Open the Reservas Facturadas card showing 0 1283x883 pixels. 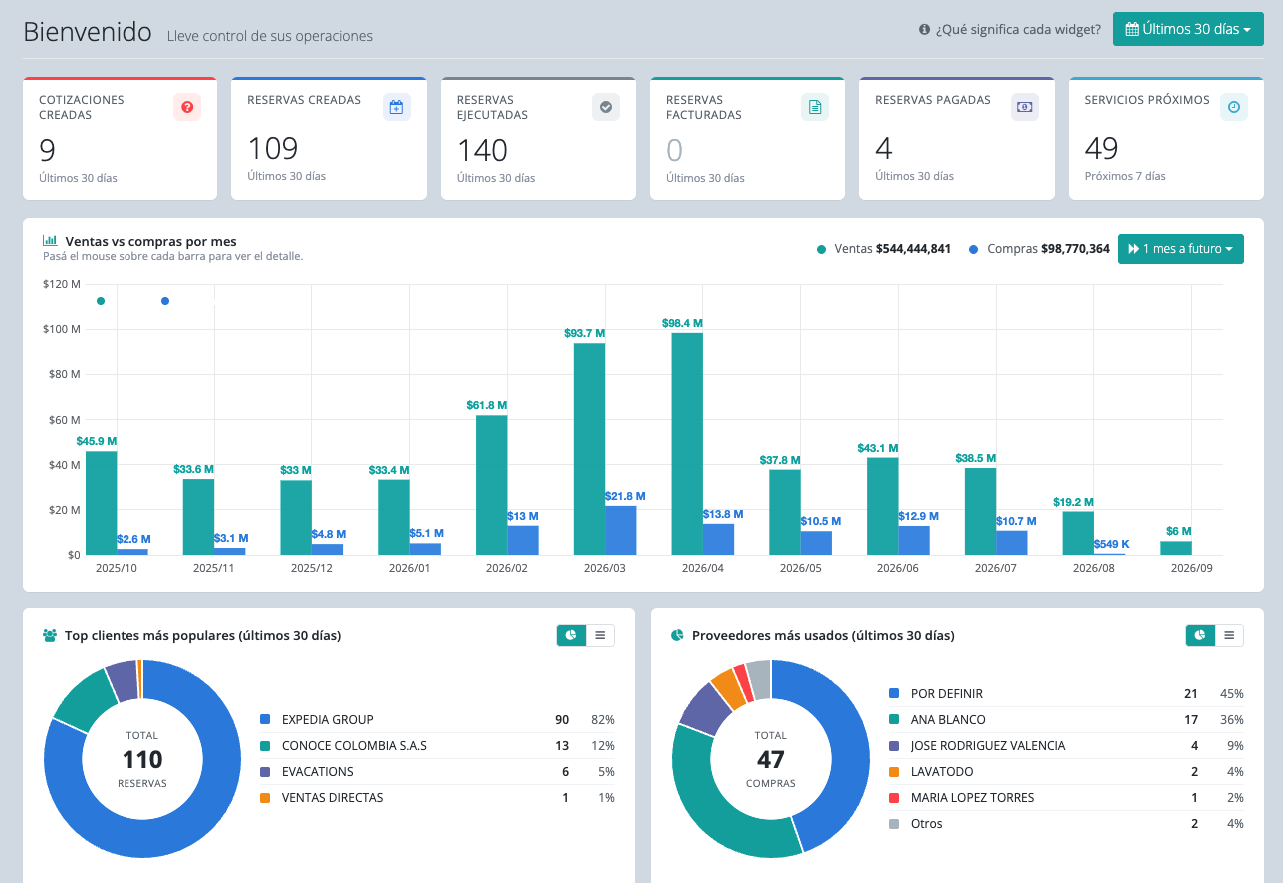coord(748,139)
